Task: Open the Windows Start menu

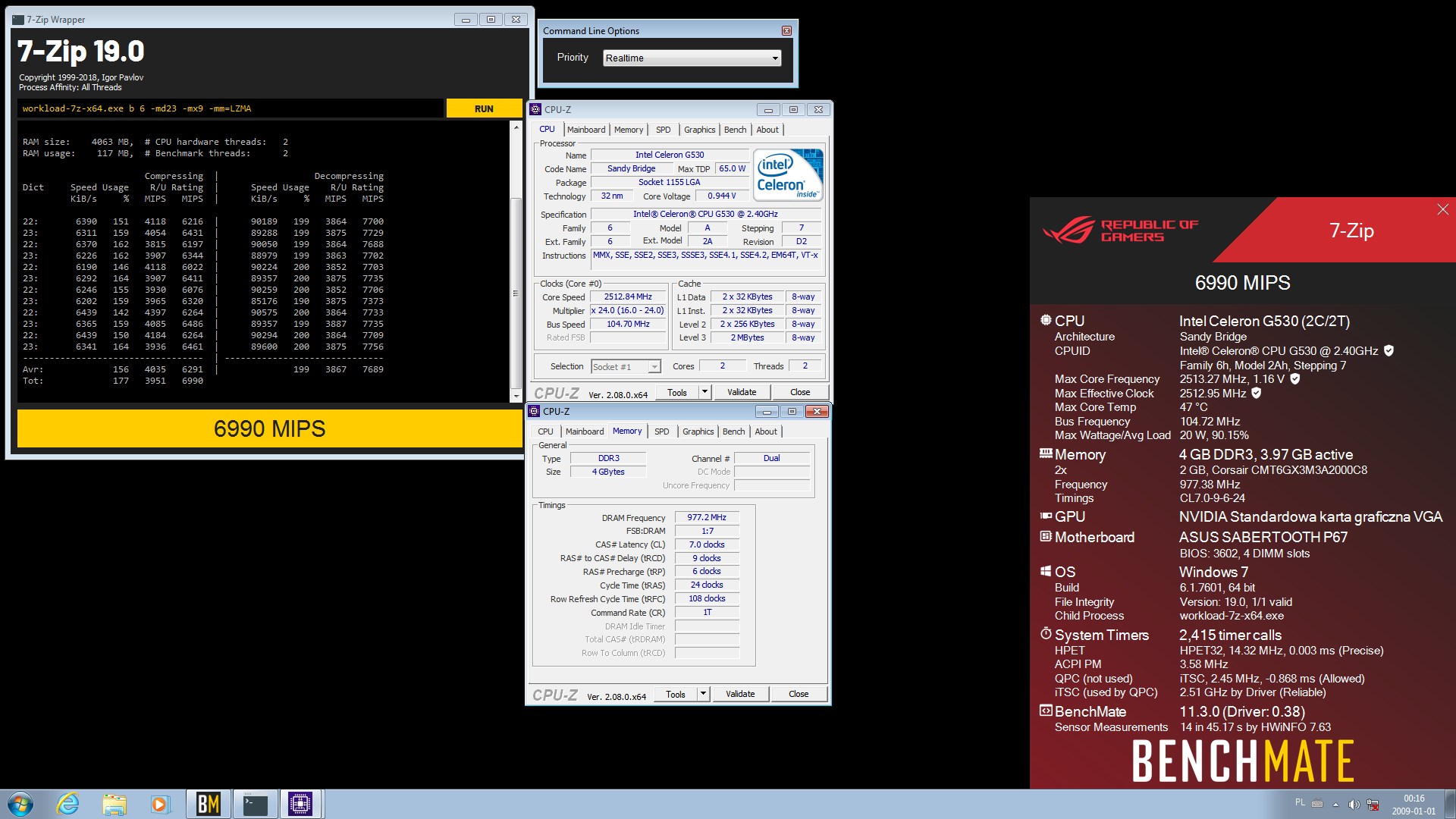Action: point(20,804)
